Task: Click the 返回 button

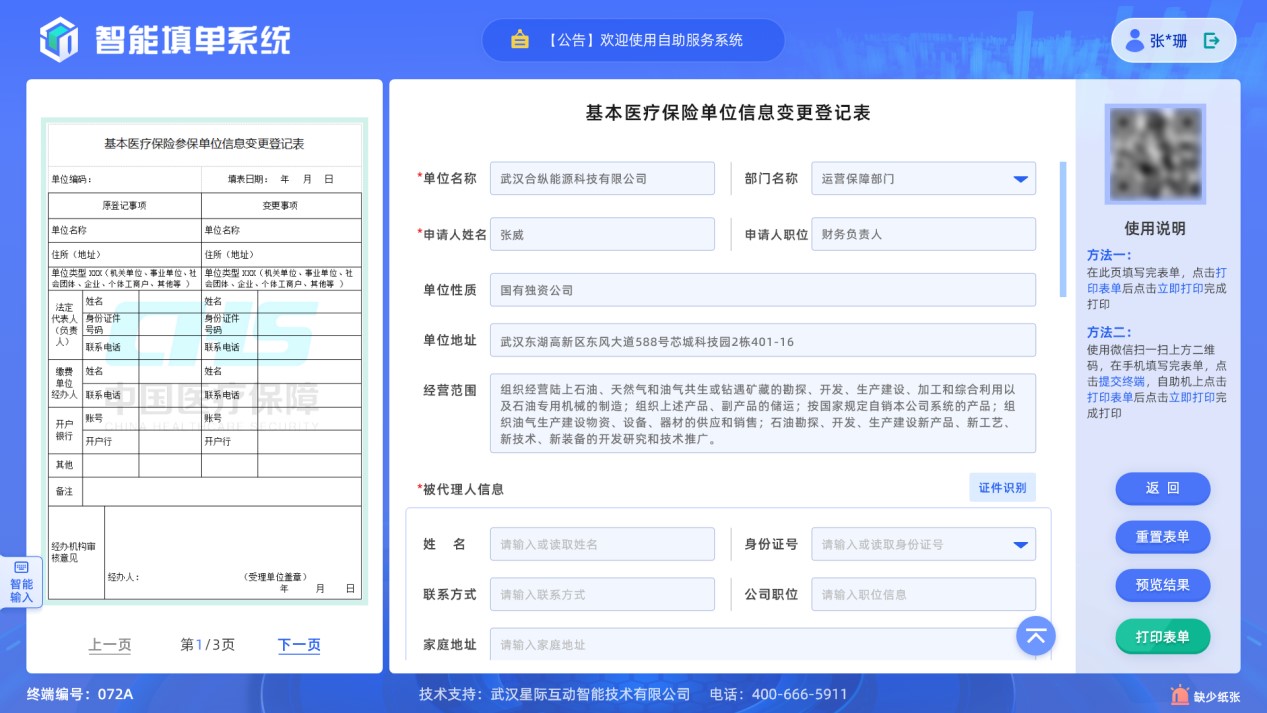Action: point(1162,488)
